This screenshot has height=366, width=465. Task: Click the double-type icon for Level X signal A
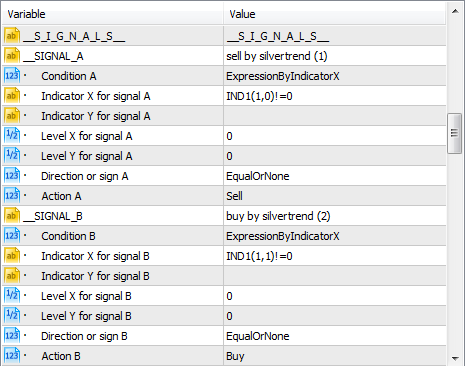coord(12,136)
